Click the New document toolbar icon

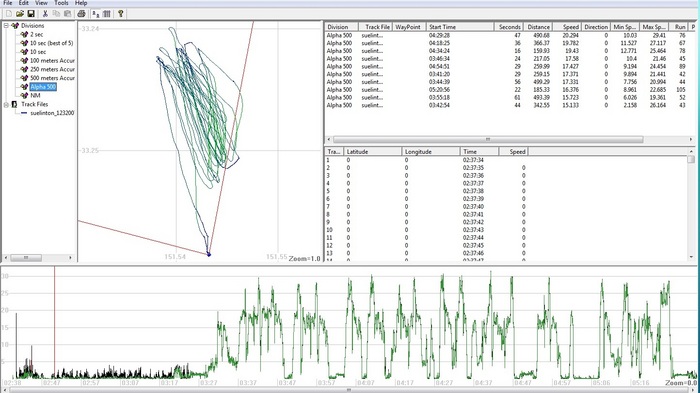(x=9, y=14)
